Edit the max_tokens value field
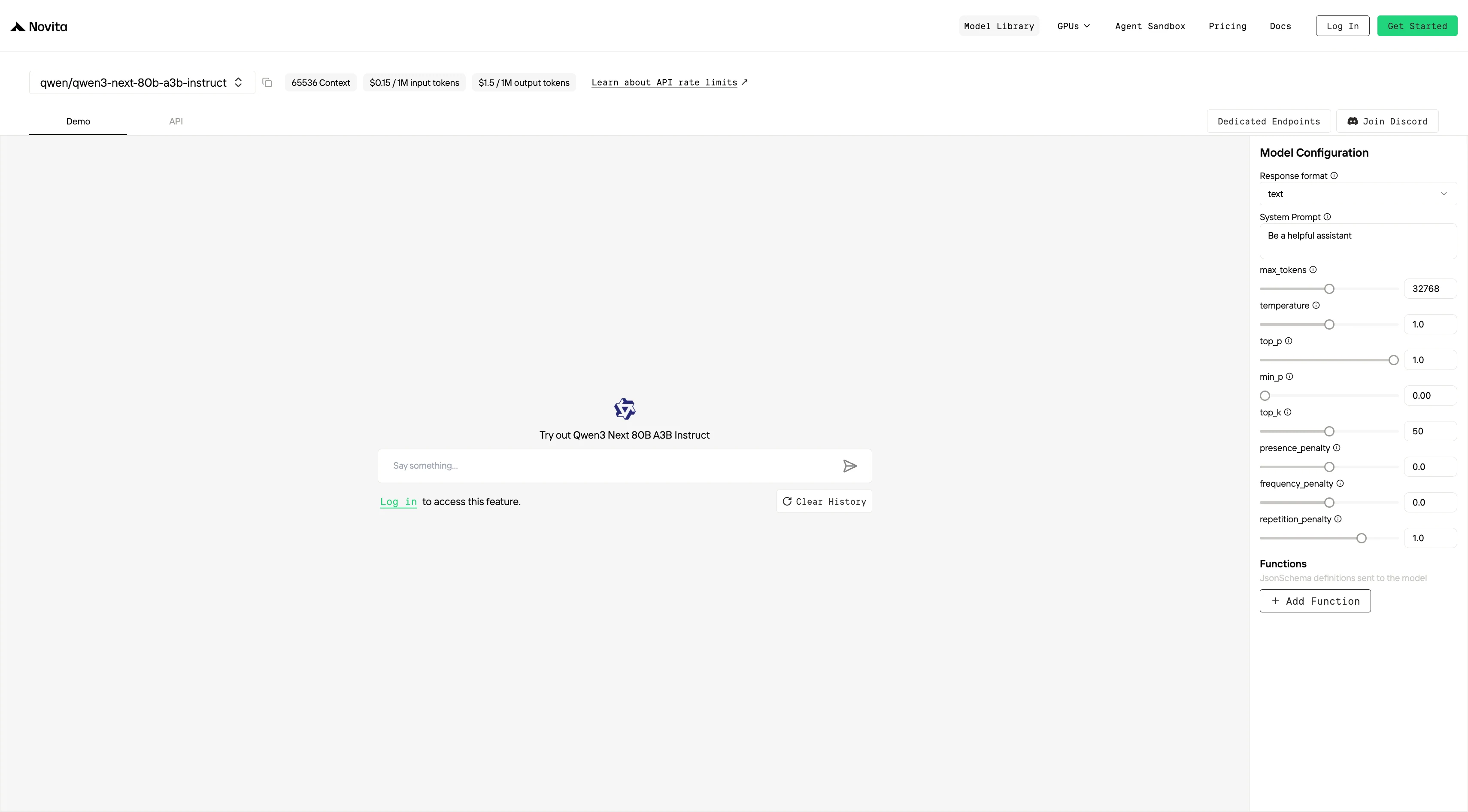 (x=1430, y=289)
